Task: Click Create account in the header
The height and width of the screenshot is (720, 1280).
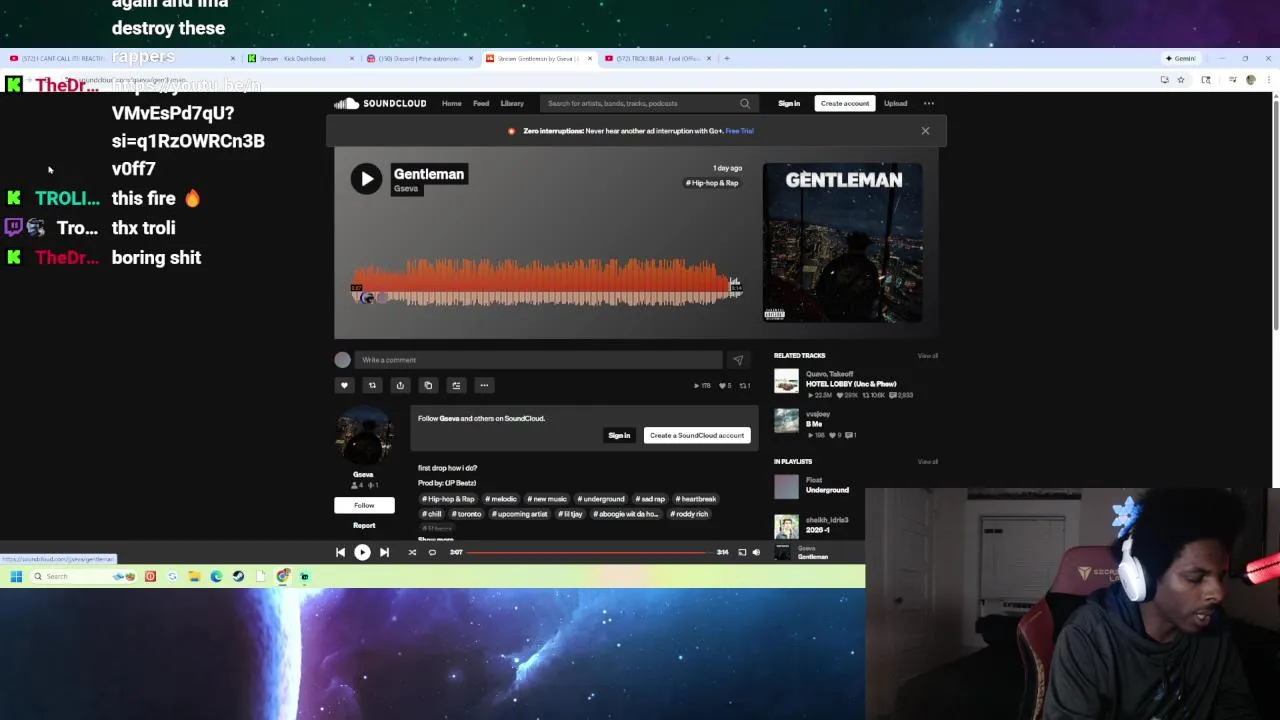Action: pyautogui.click(x=845, y=103)
